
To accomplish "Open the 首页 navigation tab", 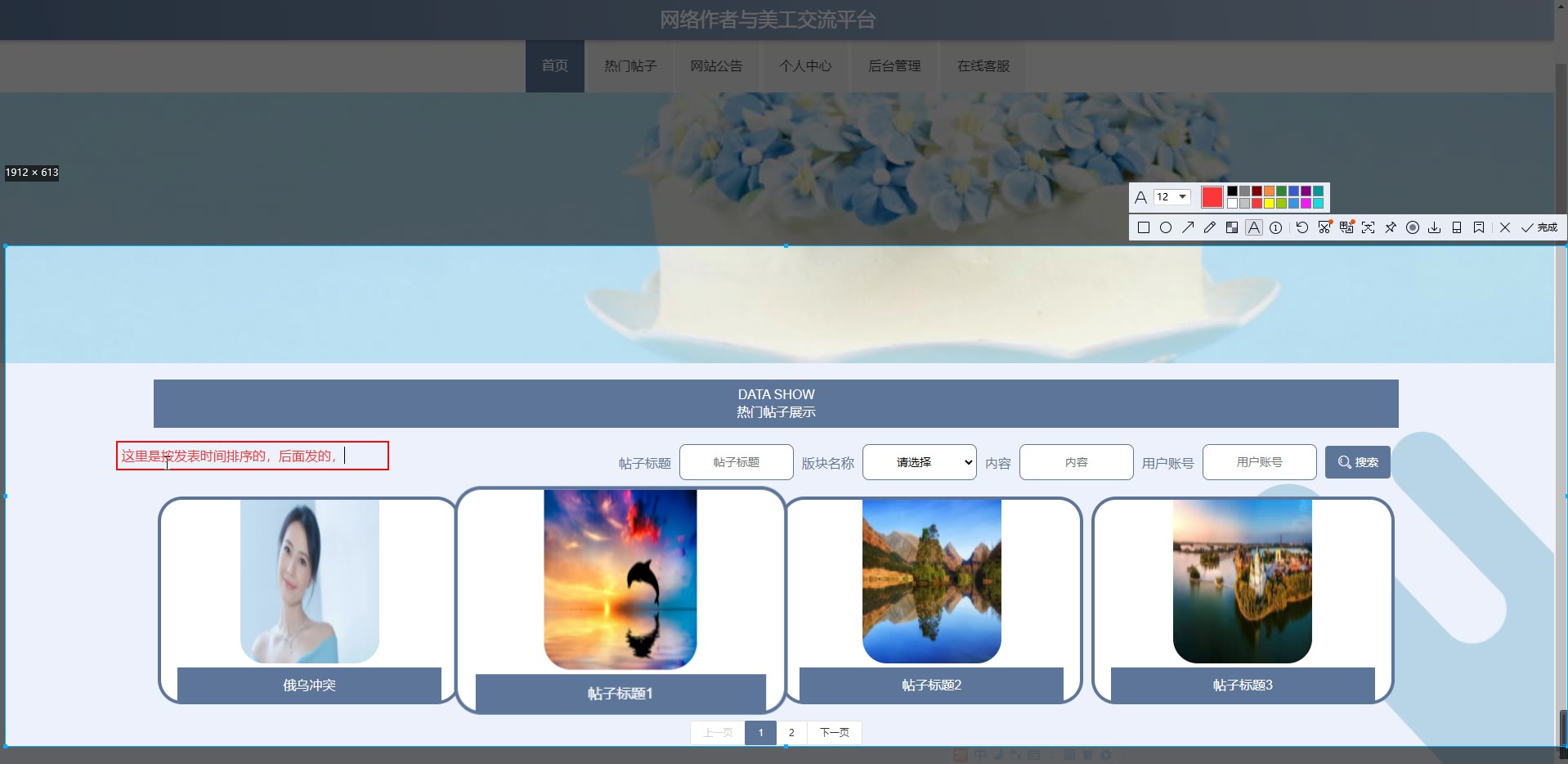I will (x=555, y=66).
